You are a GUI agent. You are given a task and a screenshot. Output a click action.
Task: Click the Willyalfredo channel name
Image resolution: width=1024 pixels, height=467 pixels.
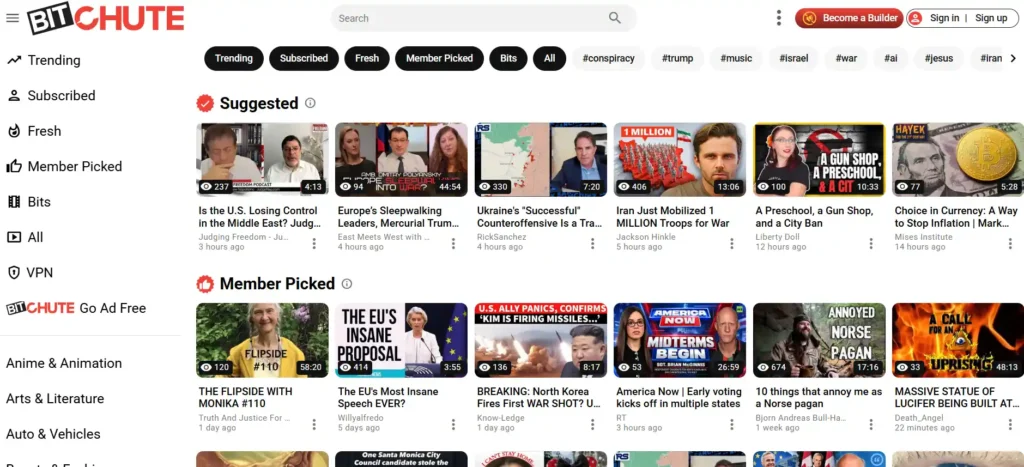pos(360,417)
